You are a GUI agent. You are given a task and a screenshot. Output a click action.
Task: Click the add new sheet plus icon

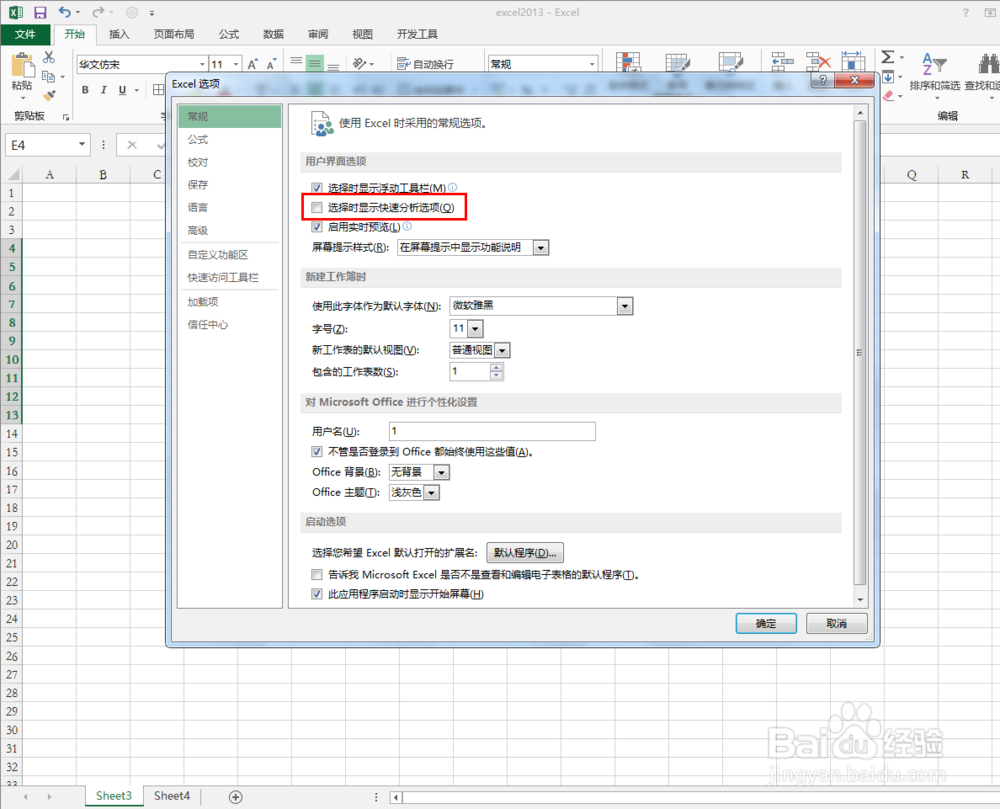pyautogui.click(x=235, y=797)
